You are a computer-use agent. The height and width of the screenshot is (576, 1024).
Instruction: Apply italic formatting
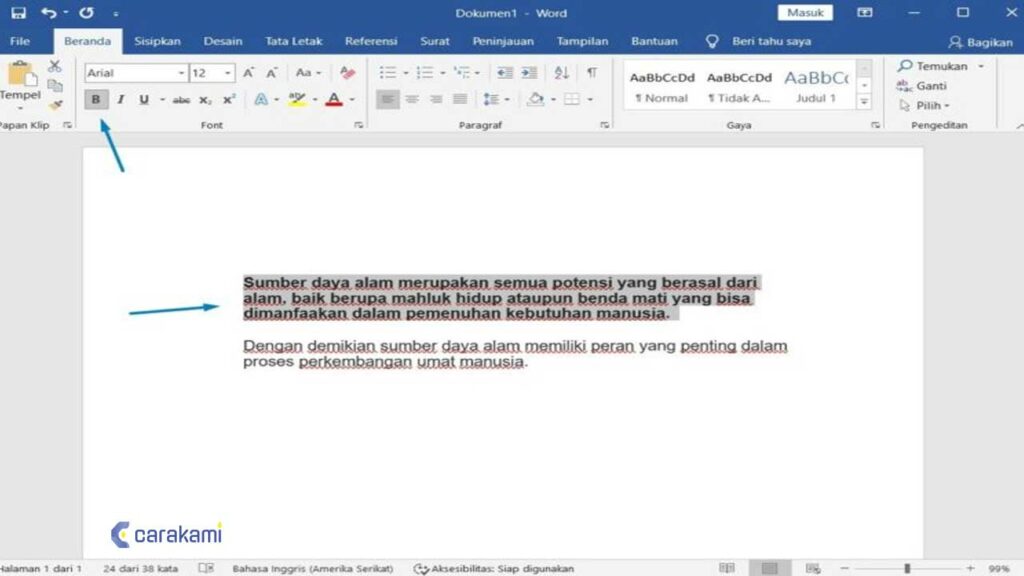(x=120, y=98)
